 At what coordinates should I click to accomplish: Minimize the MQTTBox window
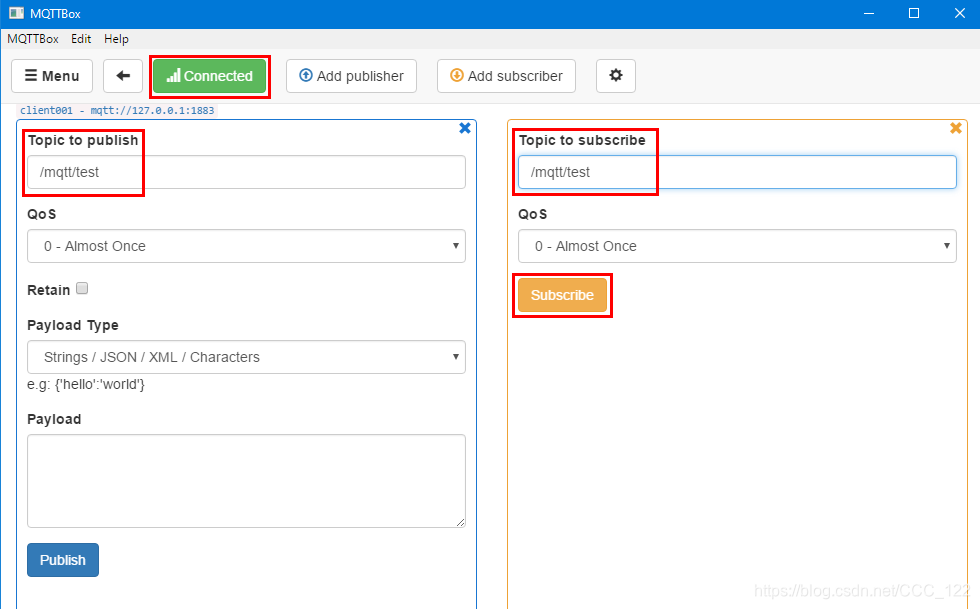pos(869,13)
